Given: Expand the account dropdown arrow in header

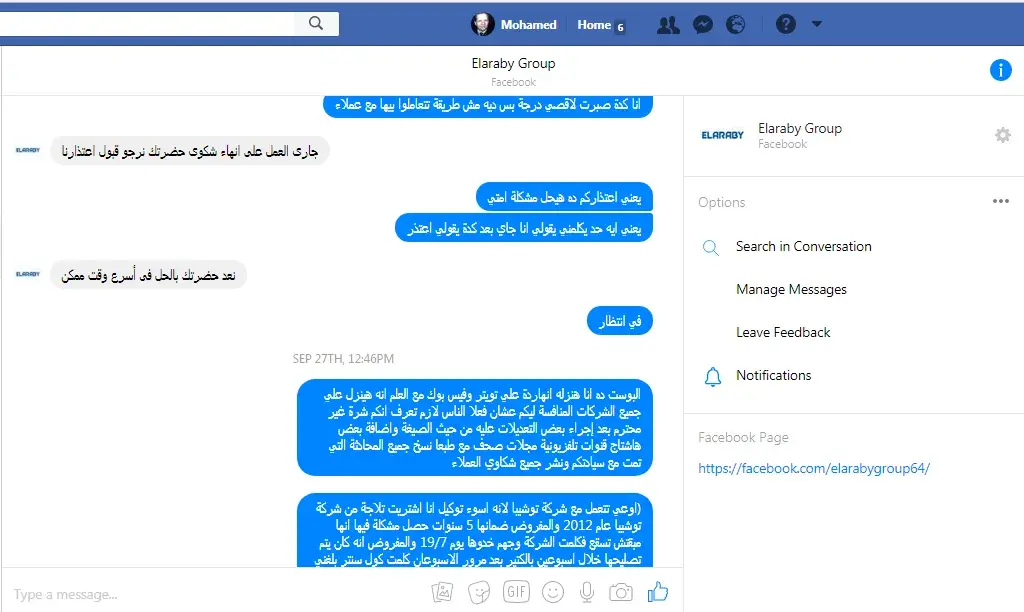Looking at the screenshot, I should [816, 24].
